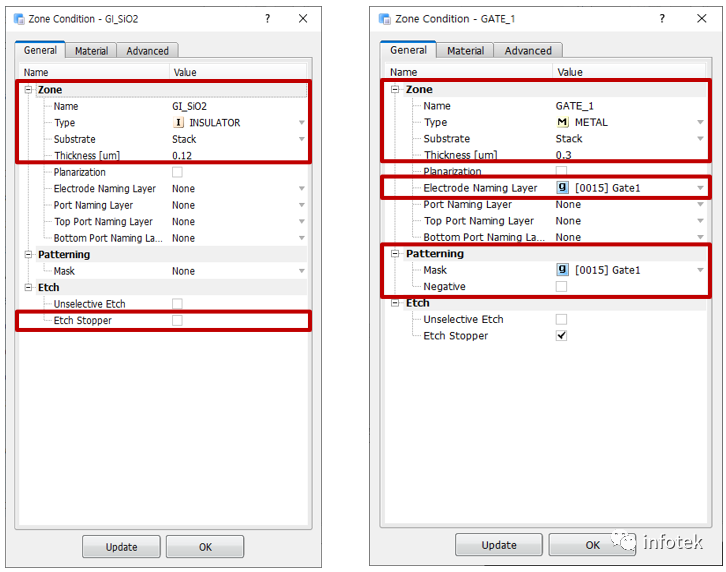
Task: Click the Name column header in GATE_1 dialog
Action: [469, 72]
